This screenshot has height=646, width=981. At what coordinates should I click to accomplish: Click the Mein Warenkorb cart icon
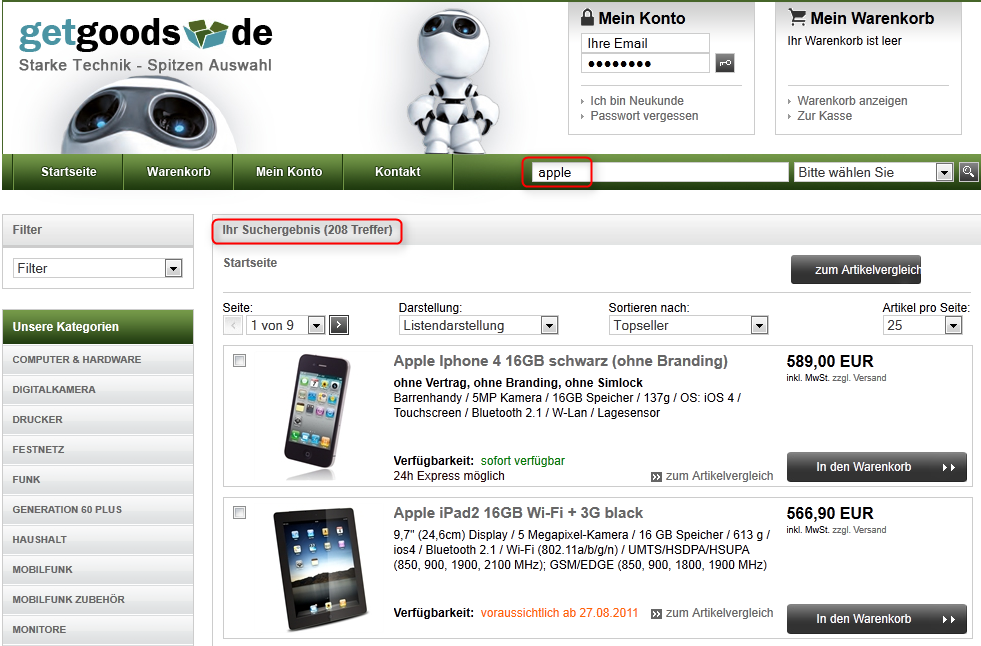tap(797, 17)
